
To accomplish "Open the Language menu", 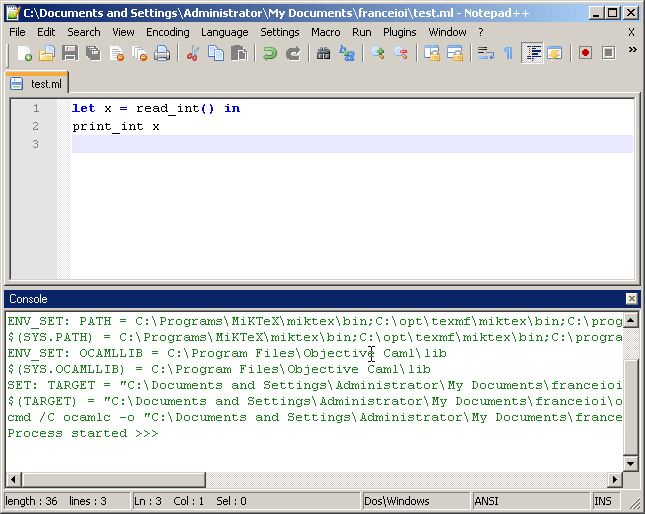I will pos(225,32).
